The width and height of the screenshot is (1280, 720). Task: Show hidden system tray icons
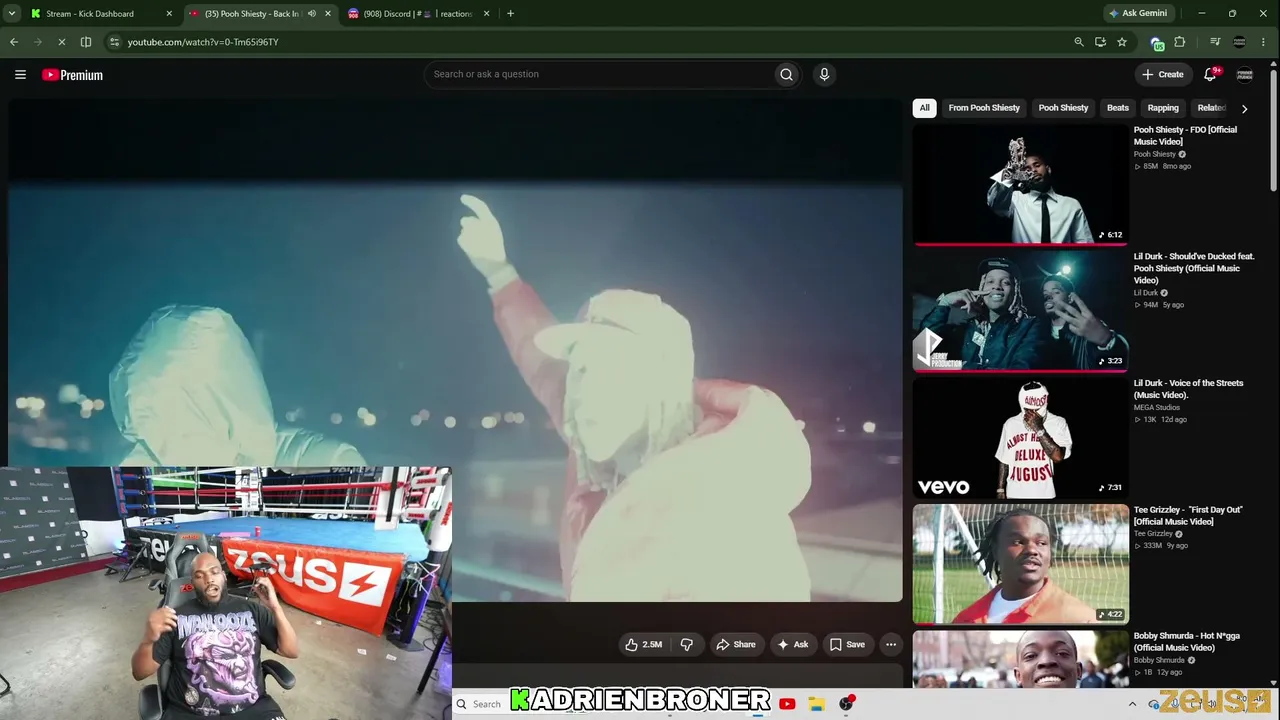(1132, 704)
